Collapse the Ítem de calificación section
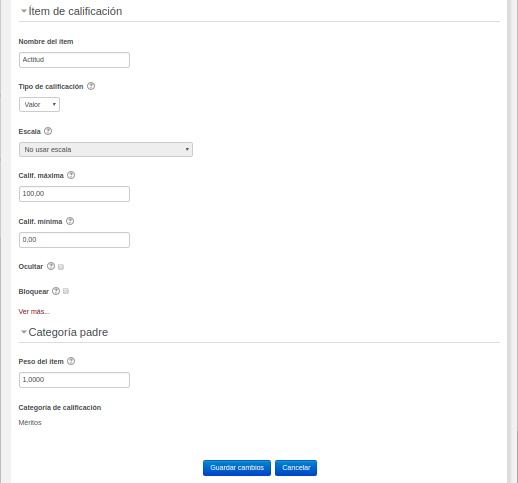Screen dimensions: 518x483 tap(24, 11)
